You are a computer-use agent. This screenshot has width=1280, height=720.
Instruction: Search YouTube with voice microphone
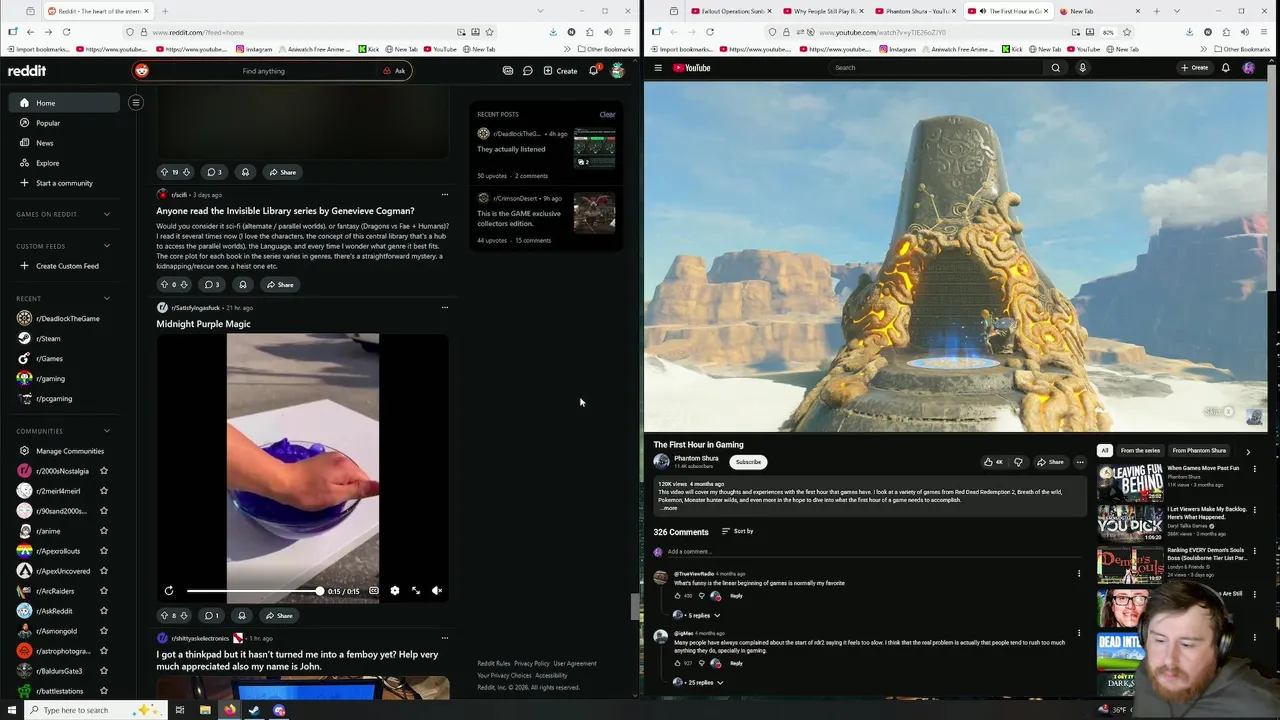pos(1082,68)
